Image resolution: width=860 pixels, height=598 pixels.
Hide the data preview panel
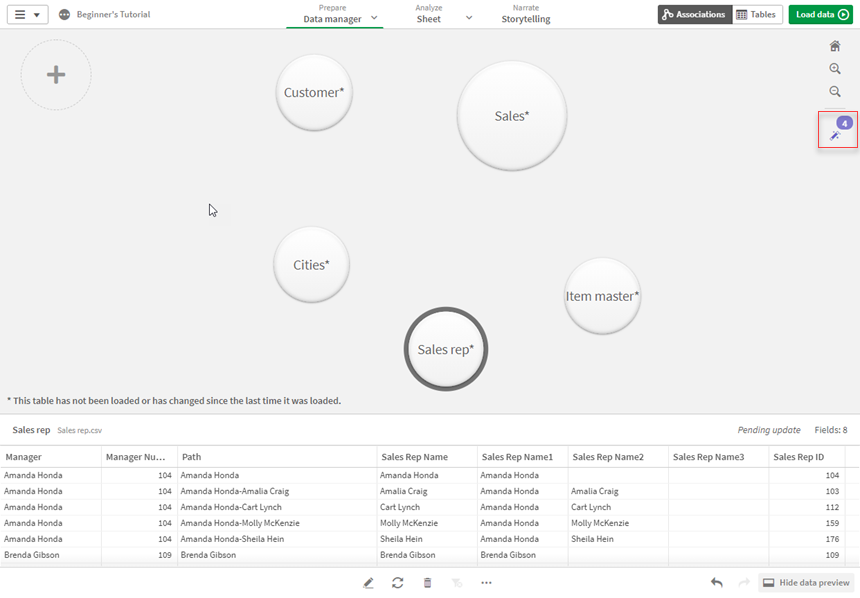[806, 583]
